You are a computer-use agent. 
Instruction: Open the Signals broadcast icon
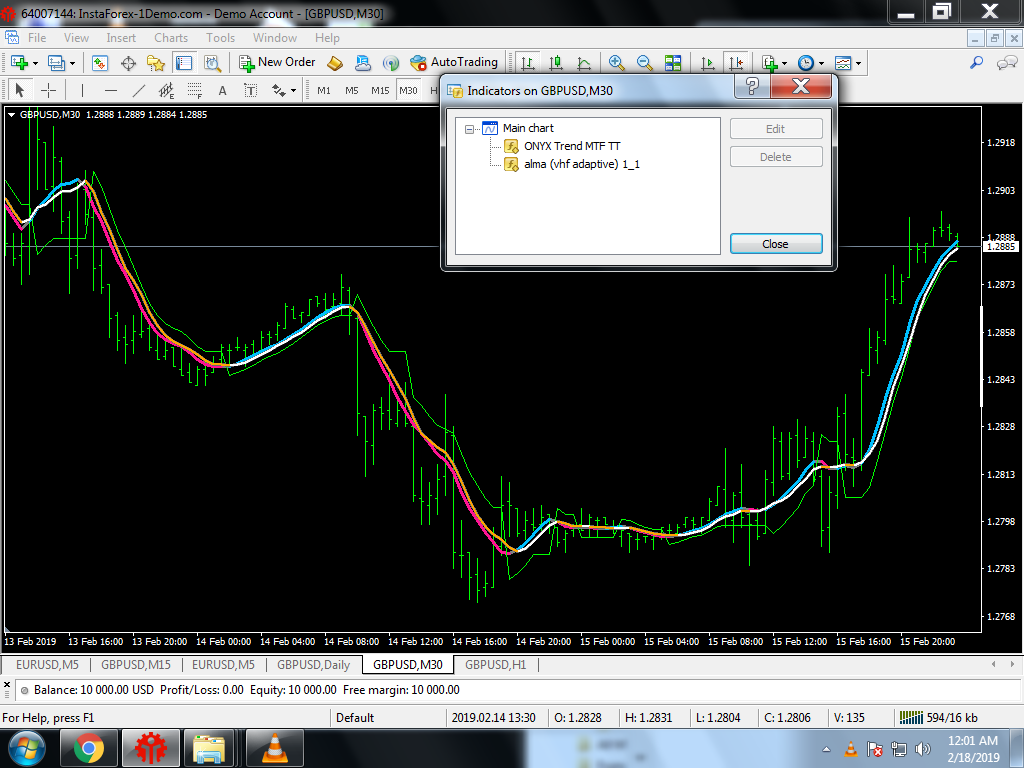391,63
